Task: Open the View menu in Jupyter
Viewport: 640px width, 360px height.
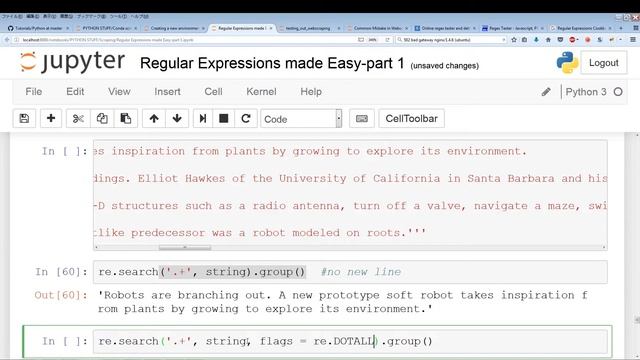Action: (119, 92)
